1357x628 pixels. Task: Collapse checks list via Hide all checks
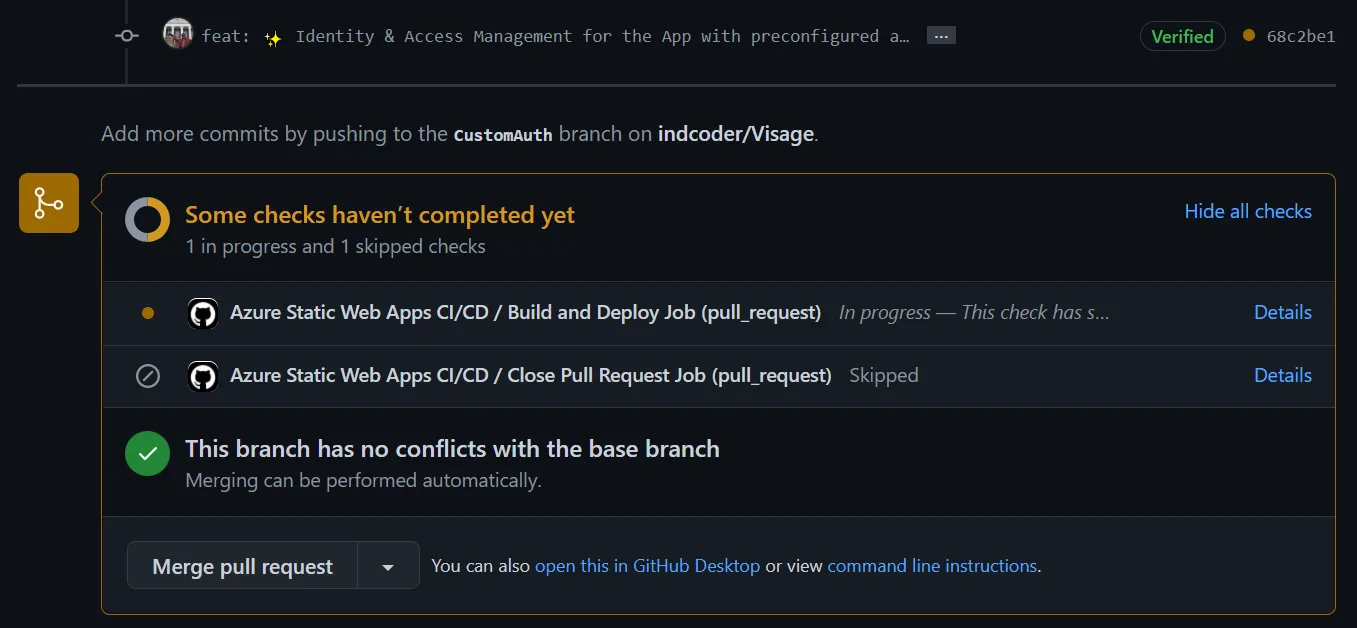tap(1247, 211)
